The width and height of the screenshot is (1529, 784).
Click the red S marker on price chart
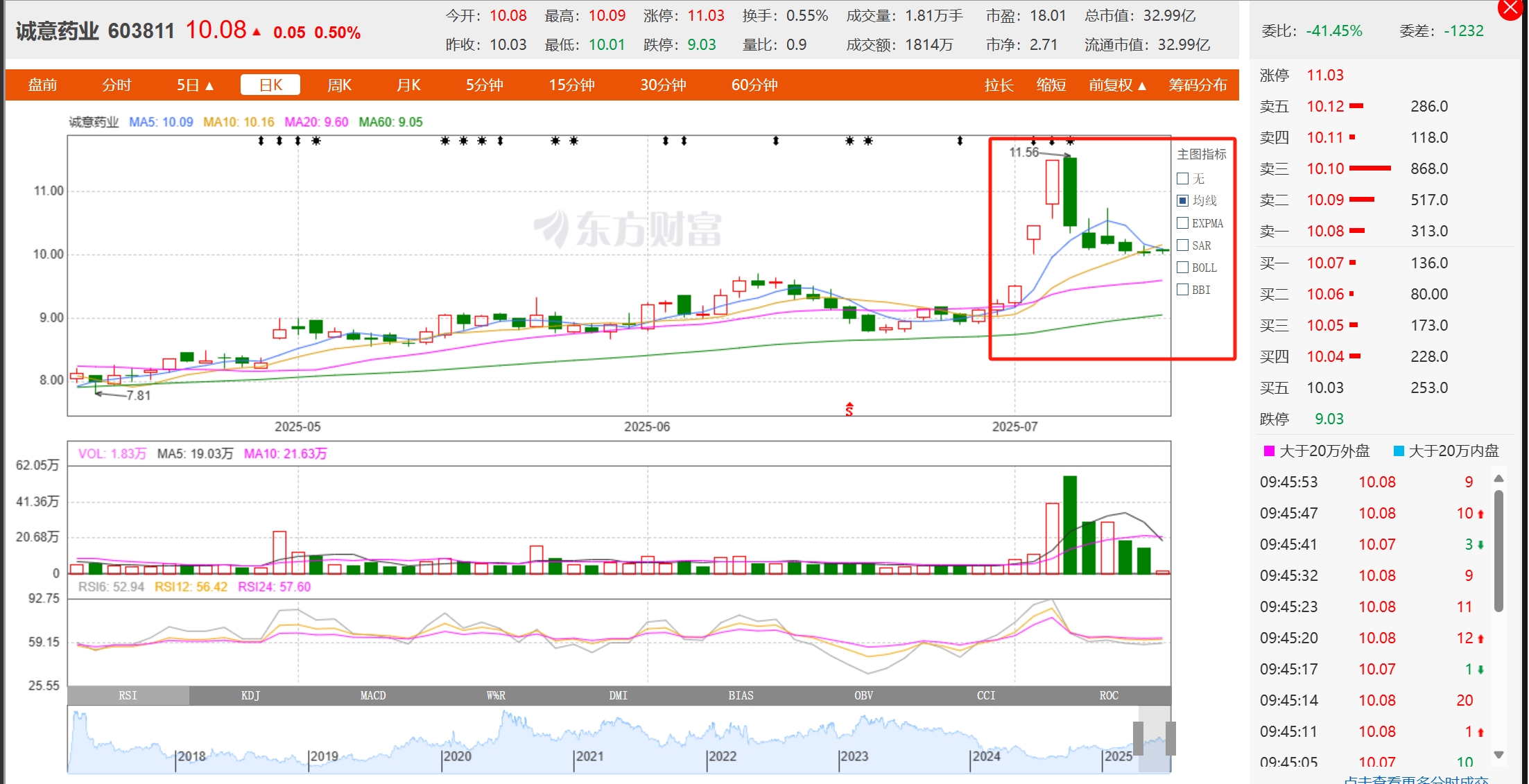[x=849, y=408]
